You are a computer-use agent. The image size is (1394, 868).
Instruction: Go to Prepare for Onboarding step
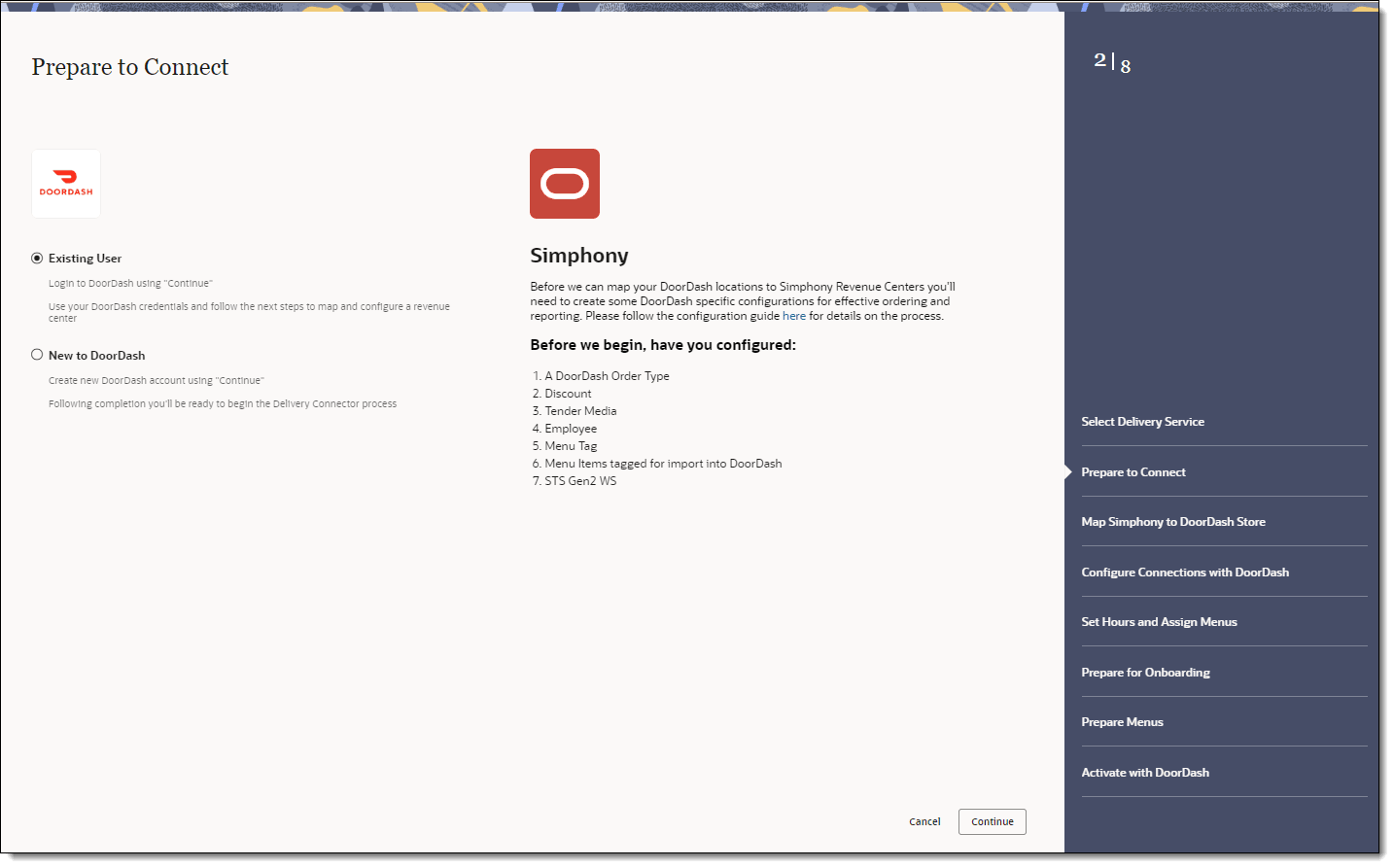(x=1145, y=673)
